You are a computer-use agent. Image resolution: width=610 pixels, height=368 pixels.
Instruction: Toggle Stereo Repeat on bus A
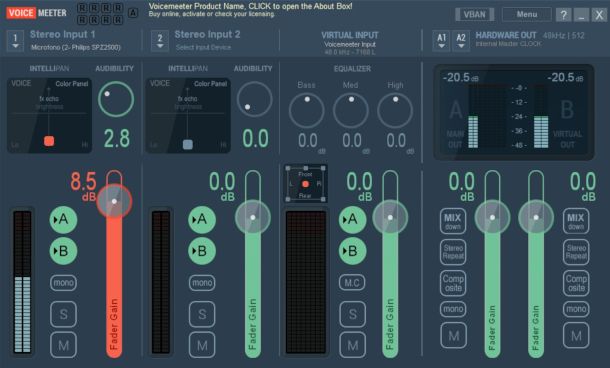pyautogui.click(x=453, y=252)
